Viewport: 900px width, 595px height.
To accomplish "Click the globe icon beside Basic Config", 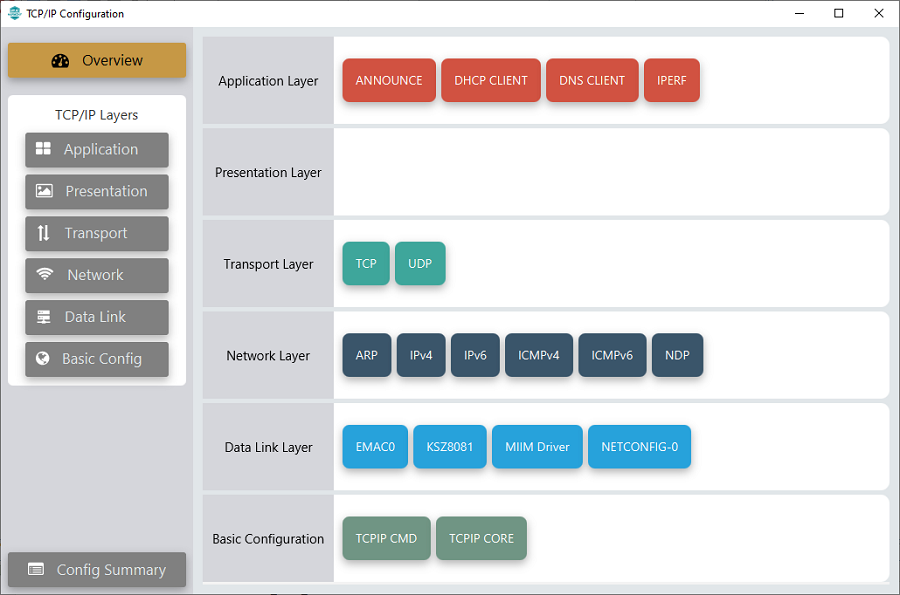I will click(x=43, y=359).
